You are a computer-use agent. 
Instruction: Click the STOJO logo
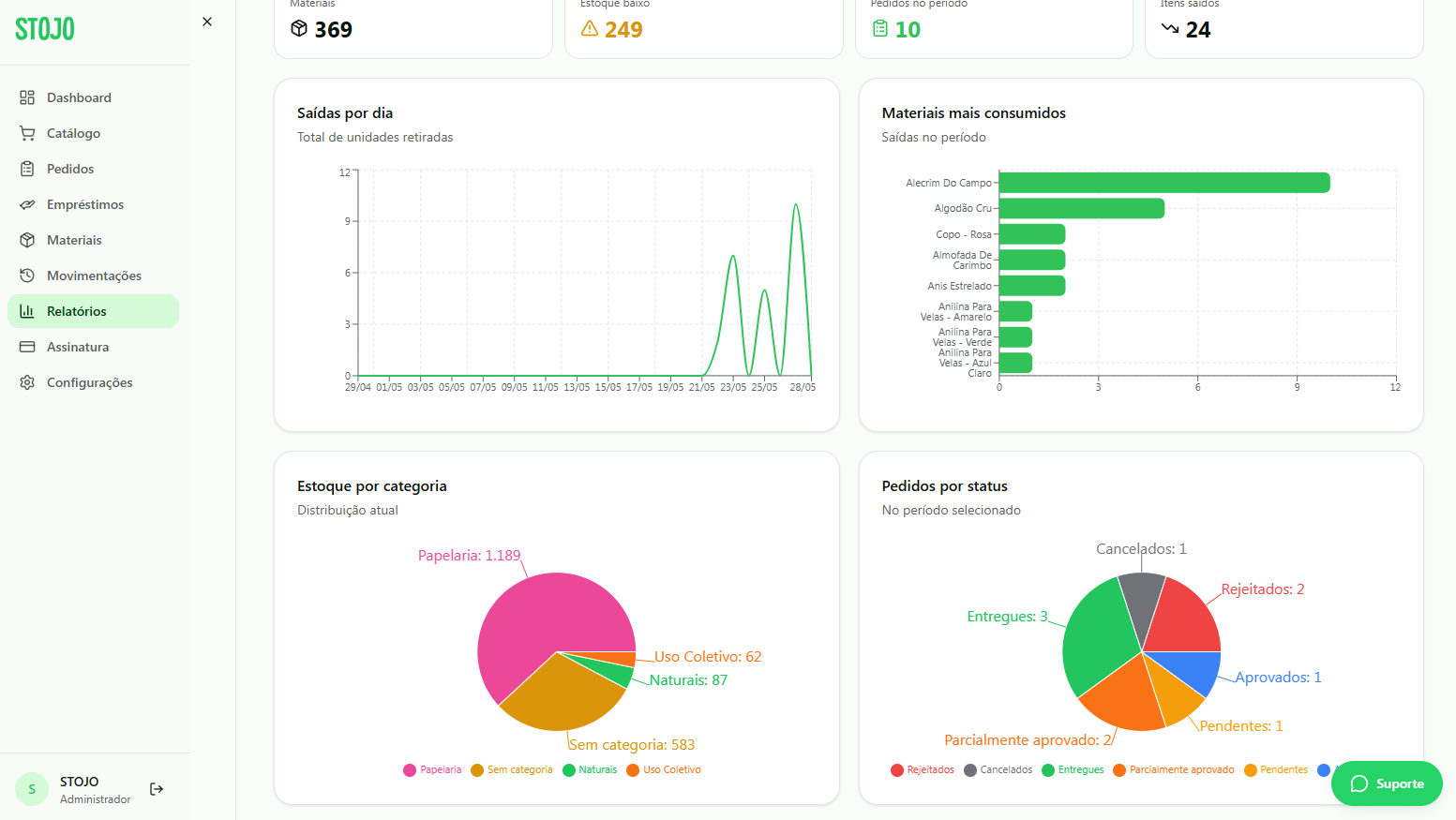click(x=45, y=28)
